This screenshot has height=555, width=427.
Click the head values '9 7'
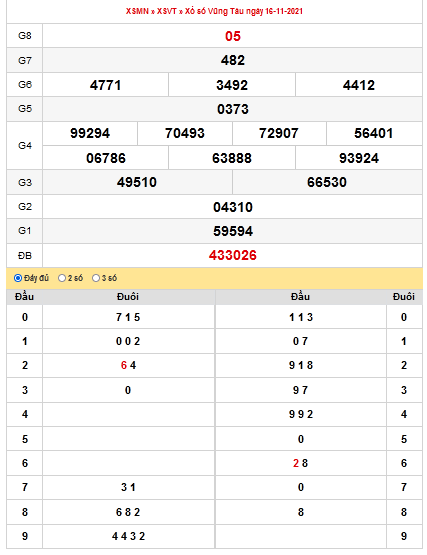[300, 390]
